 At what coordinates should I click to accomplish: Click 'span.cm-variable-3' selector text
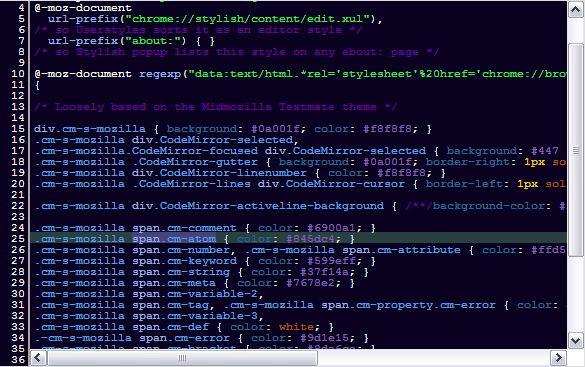(195, 316)
